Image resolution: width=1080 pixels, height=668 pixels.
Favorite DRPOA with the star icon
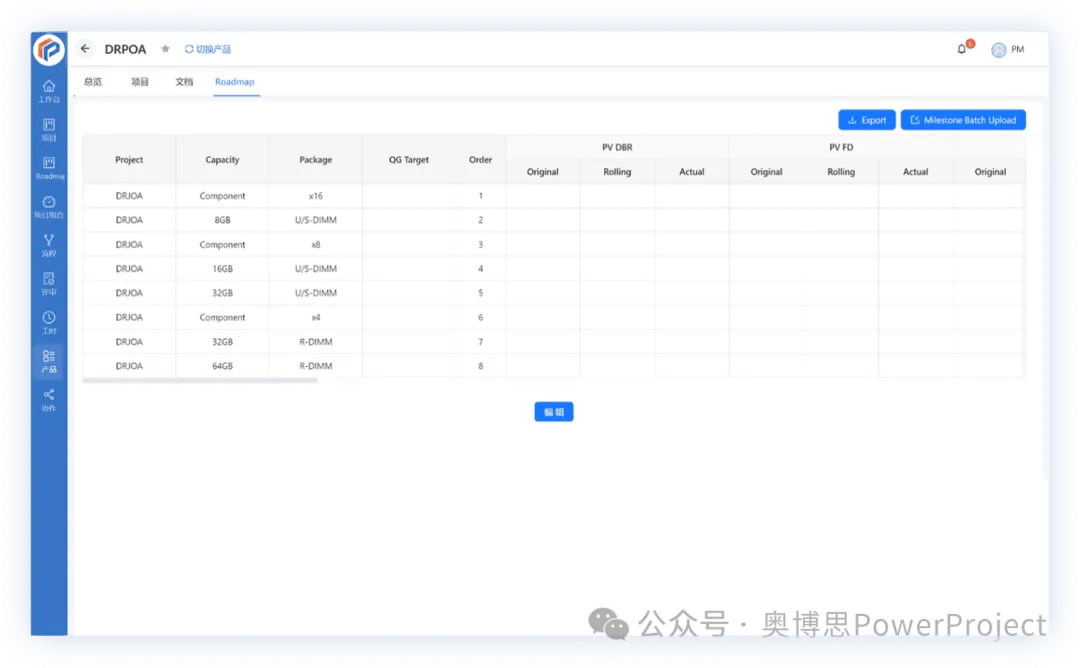click(165, 49)
